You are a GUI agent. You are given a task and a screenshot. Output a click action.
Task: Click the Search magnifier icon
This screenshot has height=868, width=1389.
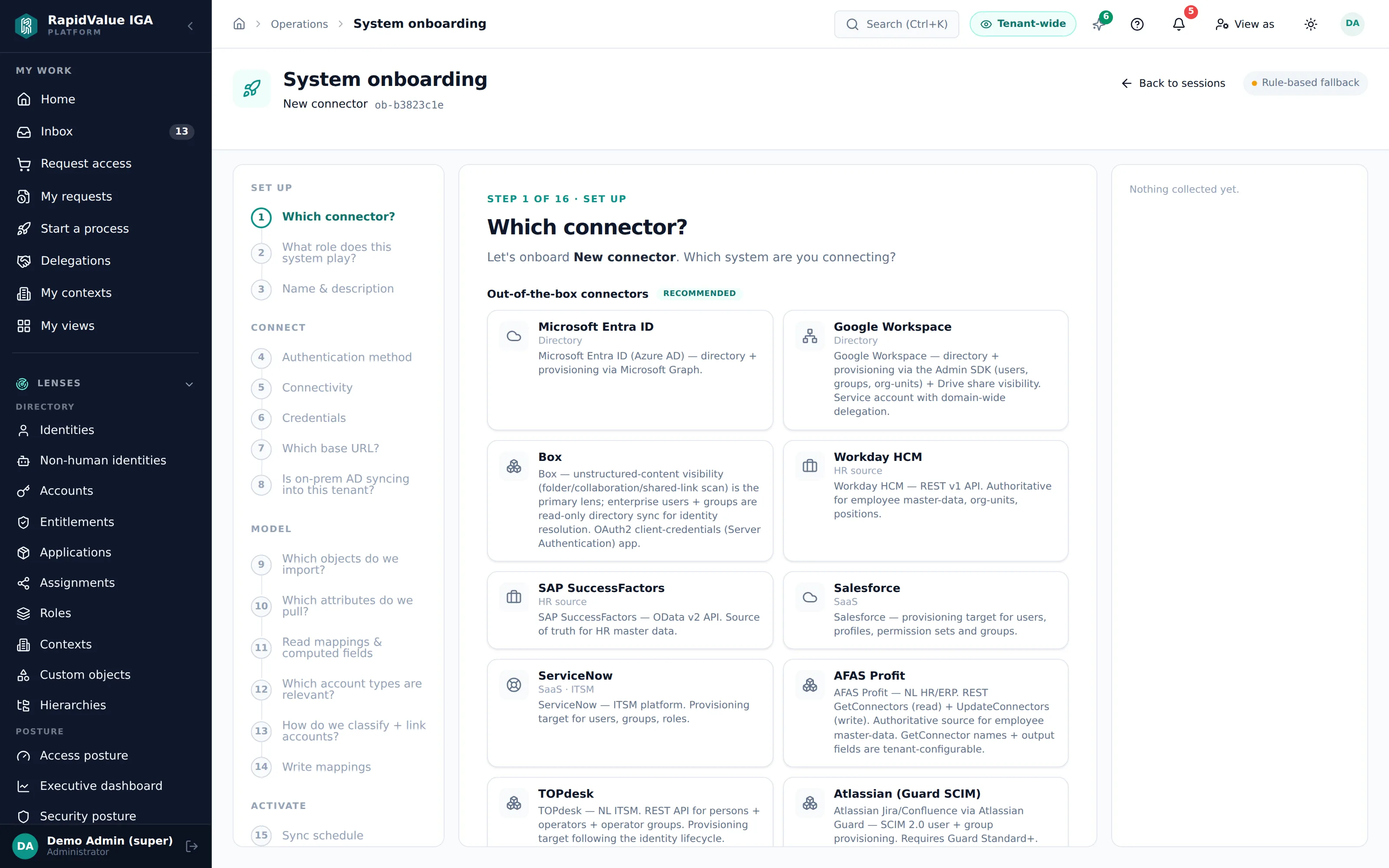pos(852,24)
